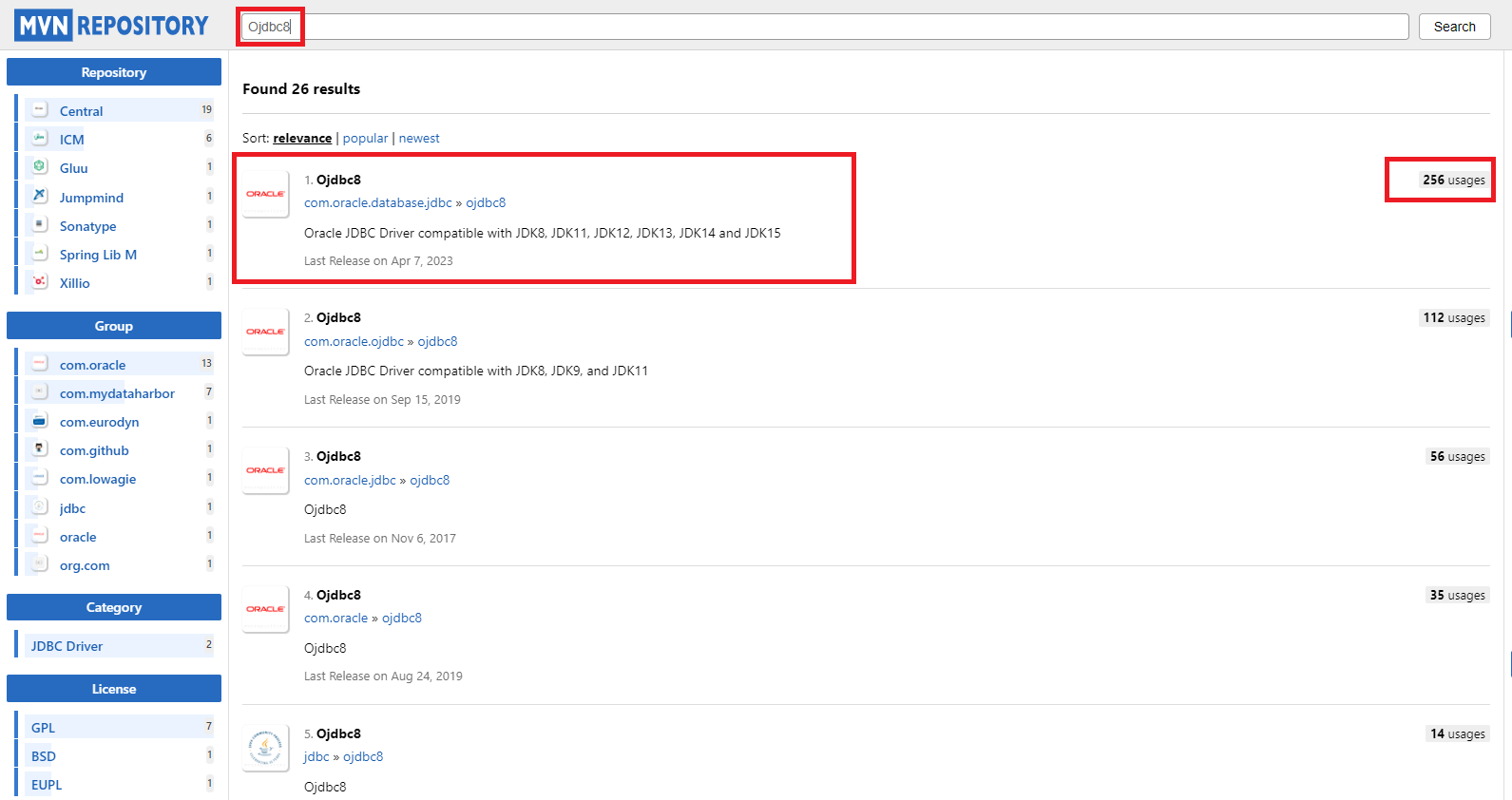
Task: Open com.oracle.ojdbc group link
Action: [x=354, y=341]
